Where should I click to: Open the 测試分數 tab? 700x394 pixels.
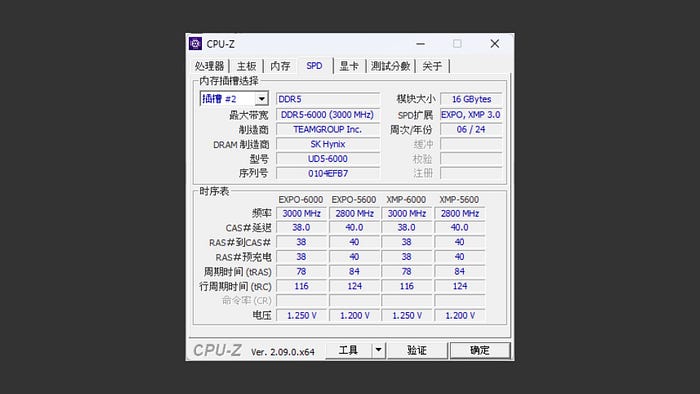[391, 66]
